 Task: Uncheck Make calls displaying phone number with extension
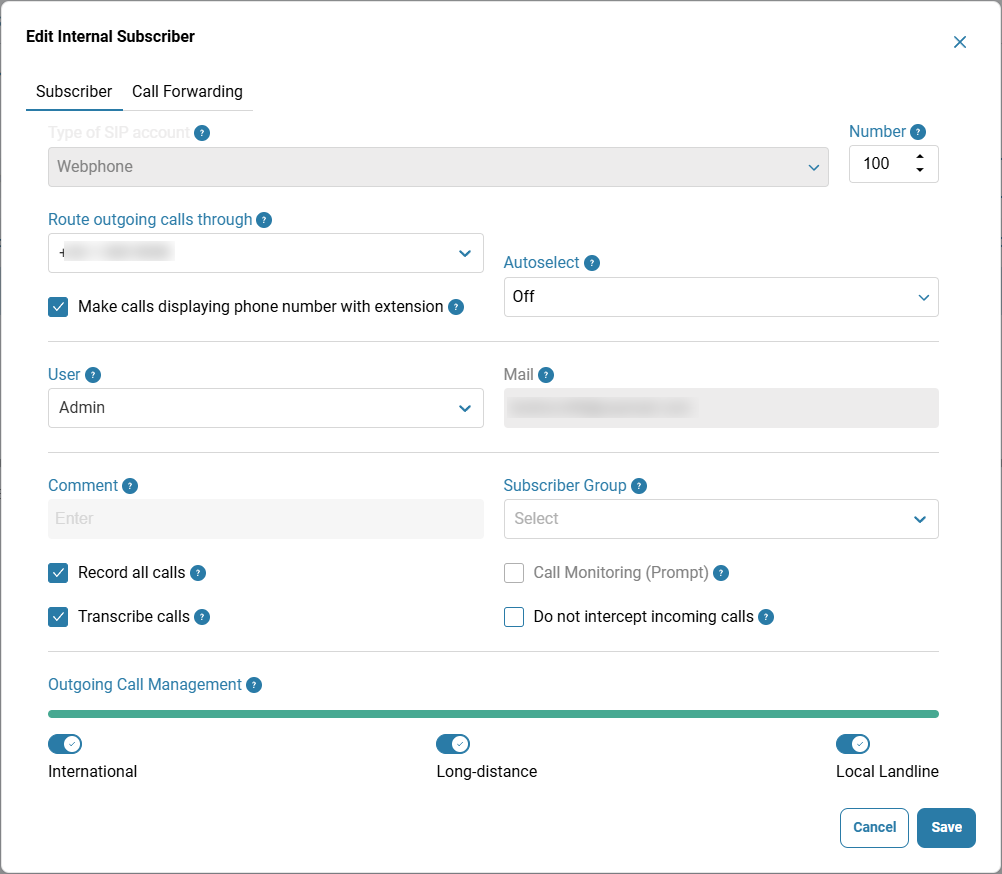(58, 307)
